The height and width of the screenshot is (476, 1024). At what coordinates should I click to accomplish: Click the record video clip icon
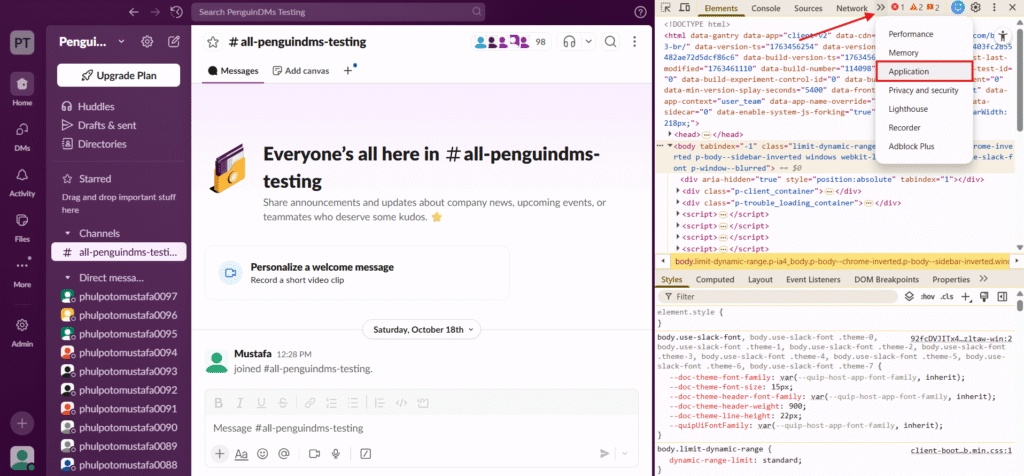pyautogui.click(x=314, y=454)
